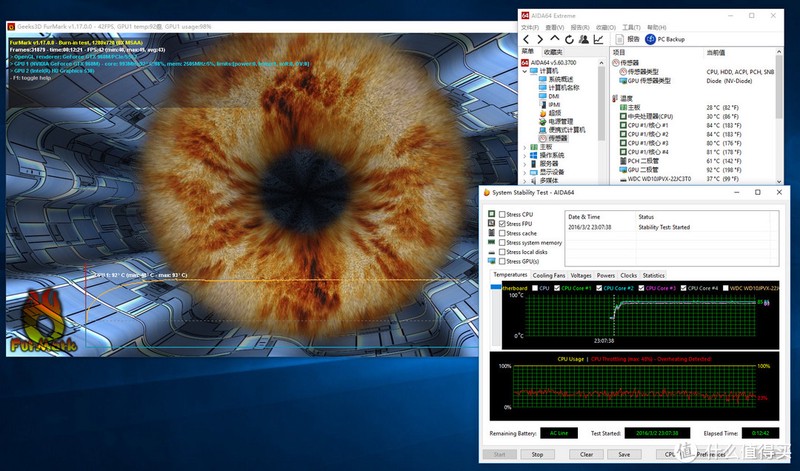Click the Clear button in Stability Test
This screenshot has height=471, width=800.
coord(586,454)
